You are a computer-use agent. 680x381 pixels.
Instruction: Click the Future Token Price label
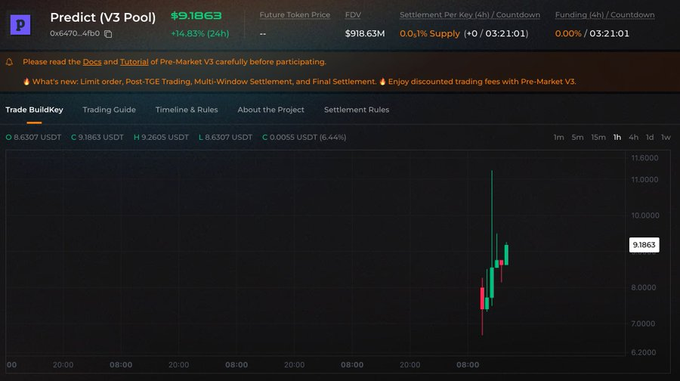(x=294, y=15)
